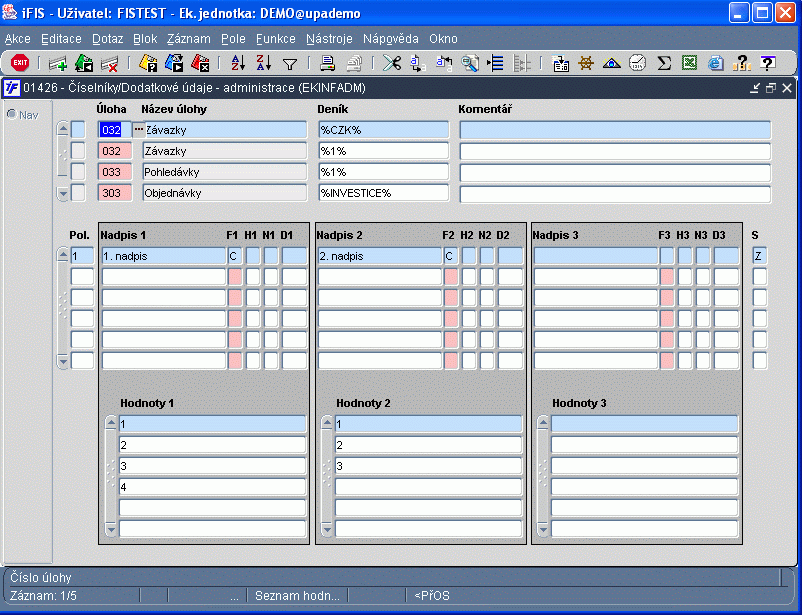The image size is (802, 615).
Task: Click the down arrow of the Pol. block
Action: pyautogui.click(x=63, y=362)
